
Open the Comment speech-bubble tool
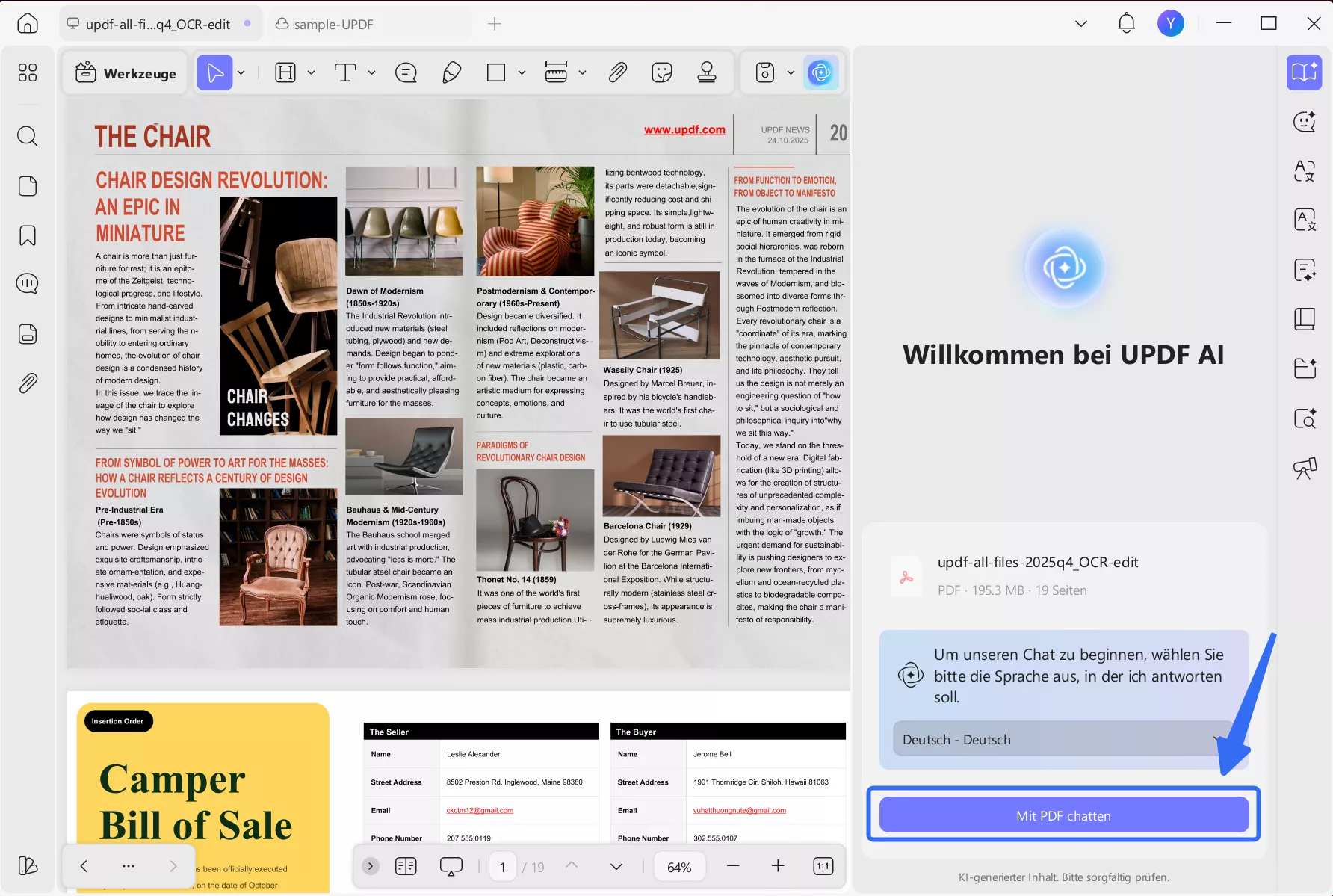coord(406,72)
